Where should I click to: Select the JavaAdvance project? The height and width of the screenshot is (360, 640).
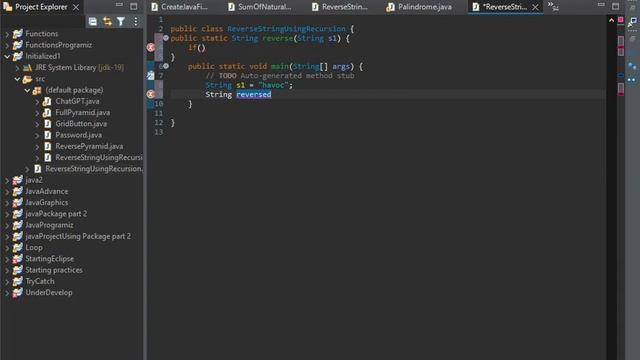[47, 191]
